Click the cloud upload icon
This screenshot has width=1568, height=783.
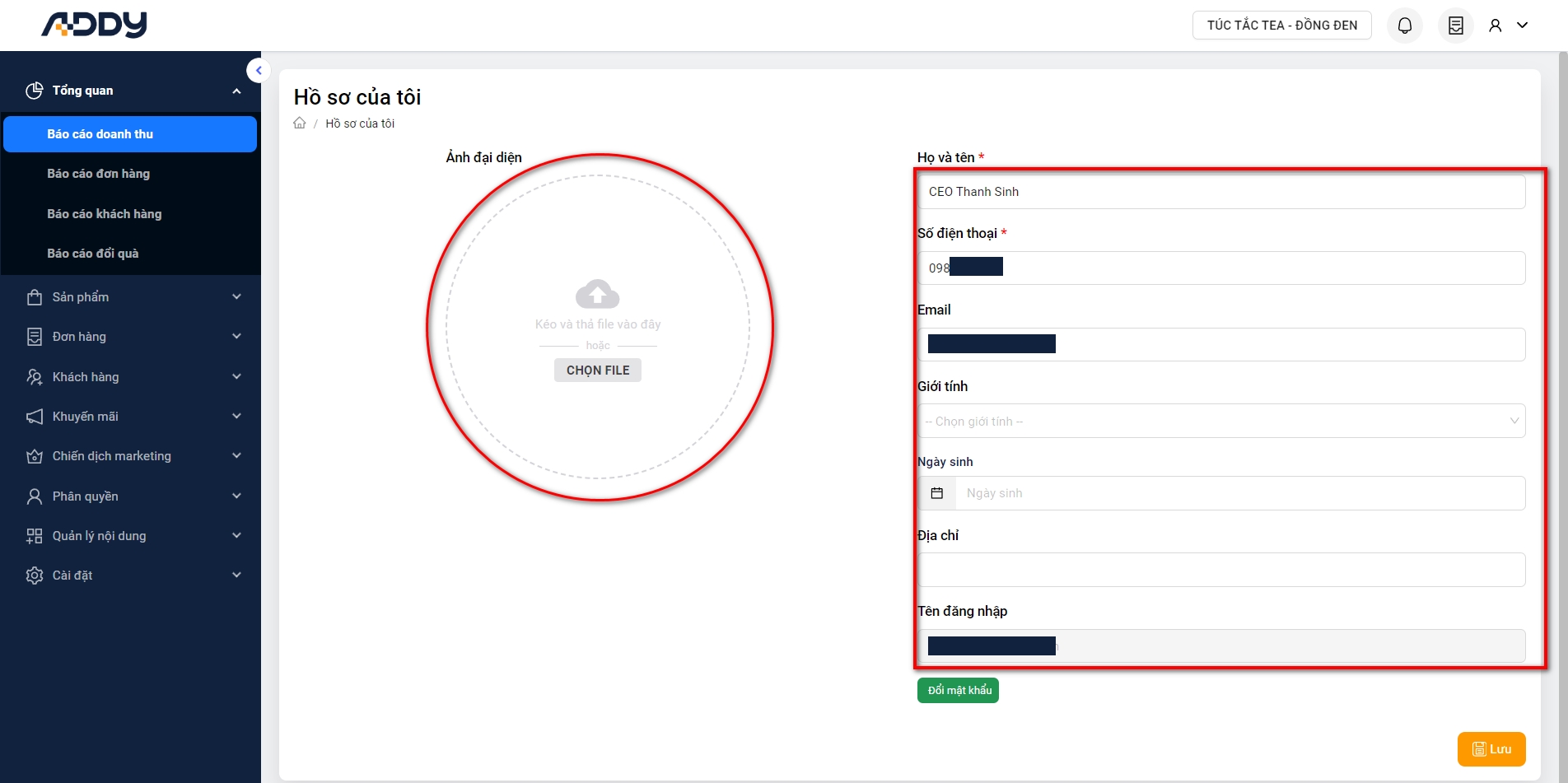(x=597, y=294)
